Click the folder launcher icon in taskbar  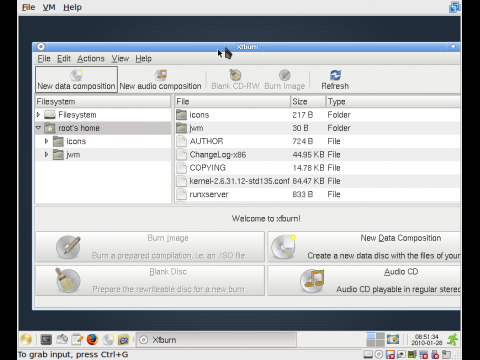coord(123,340)
